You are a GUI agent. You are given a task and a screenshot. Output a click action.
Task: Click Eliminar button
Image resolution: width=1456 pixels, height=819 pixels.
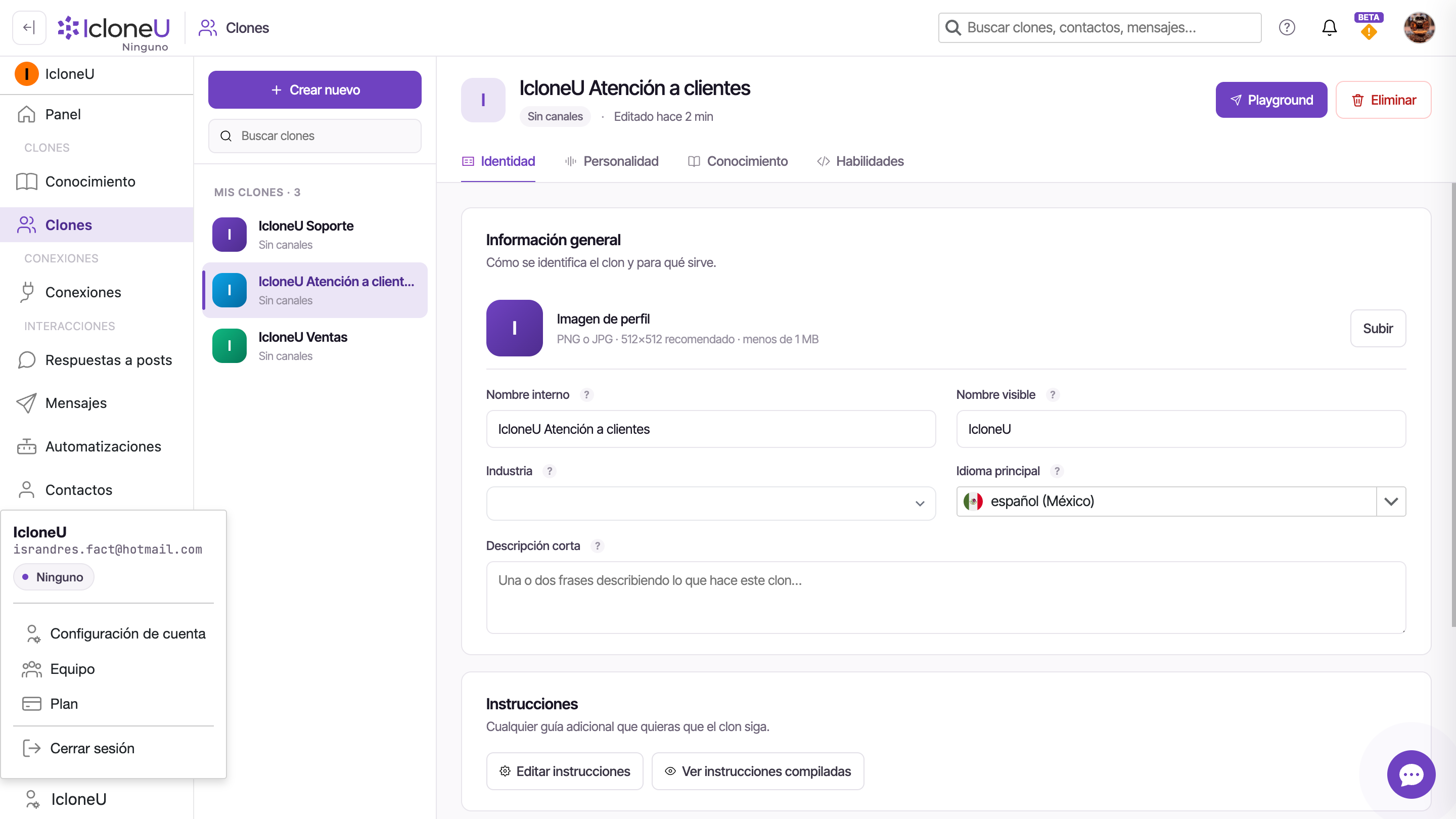tap(1383, 100)
